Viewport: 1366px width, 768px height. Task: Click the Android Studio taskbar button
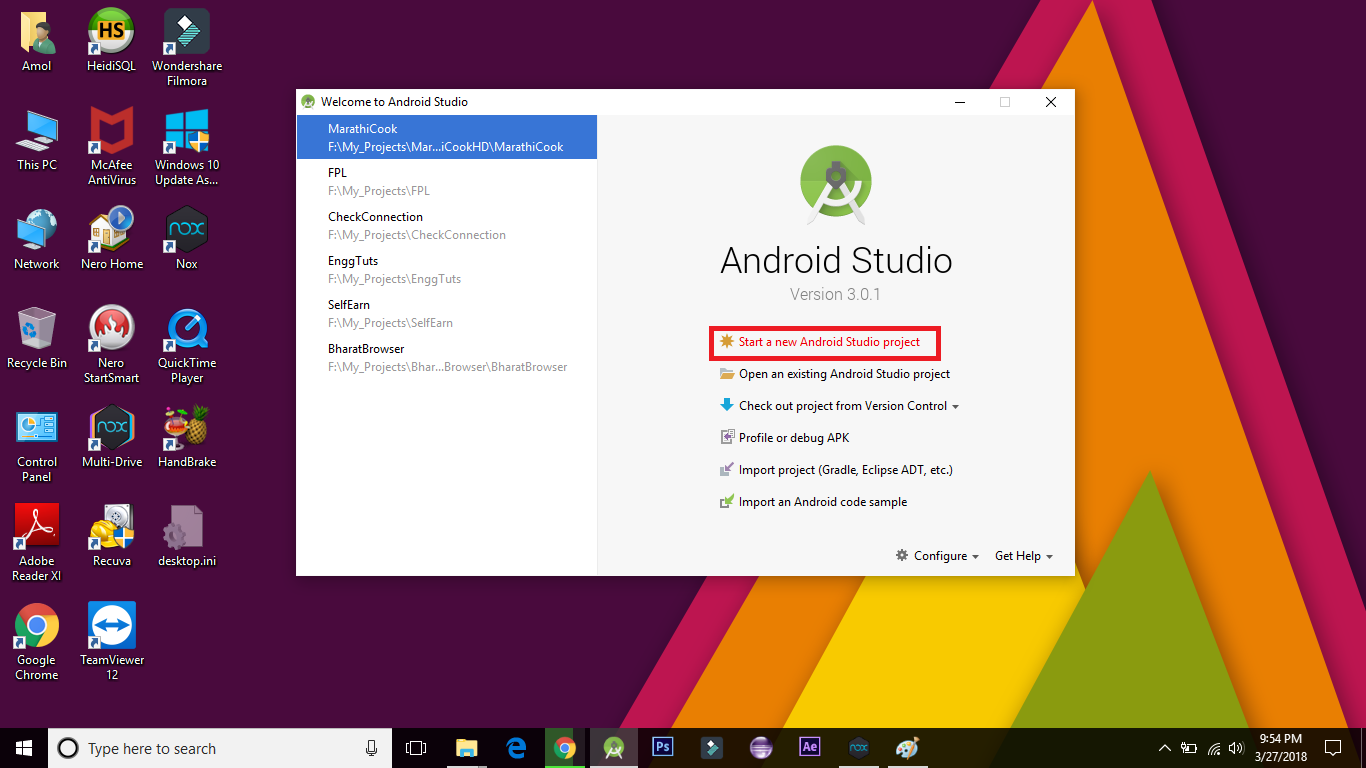tap(614, 748)
